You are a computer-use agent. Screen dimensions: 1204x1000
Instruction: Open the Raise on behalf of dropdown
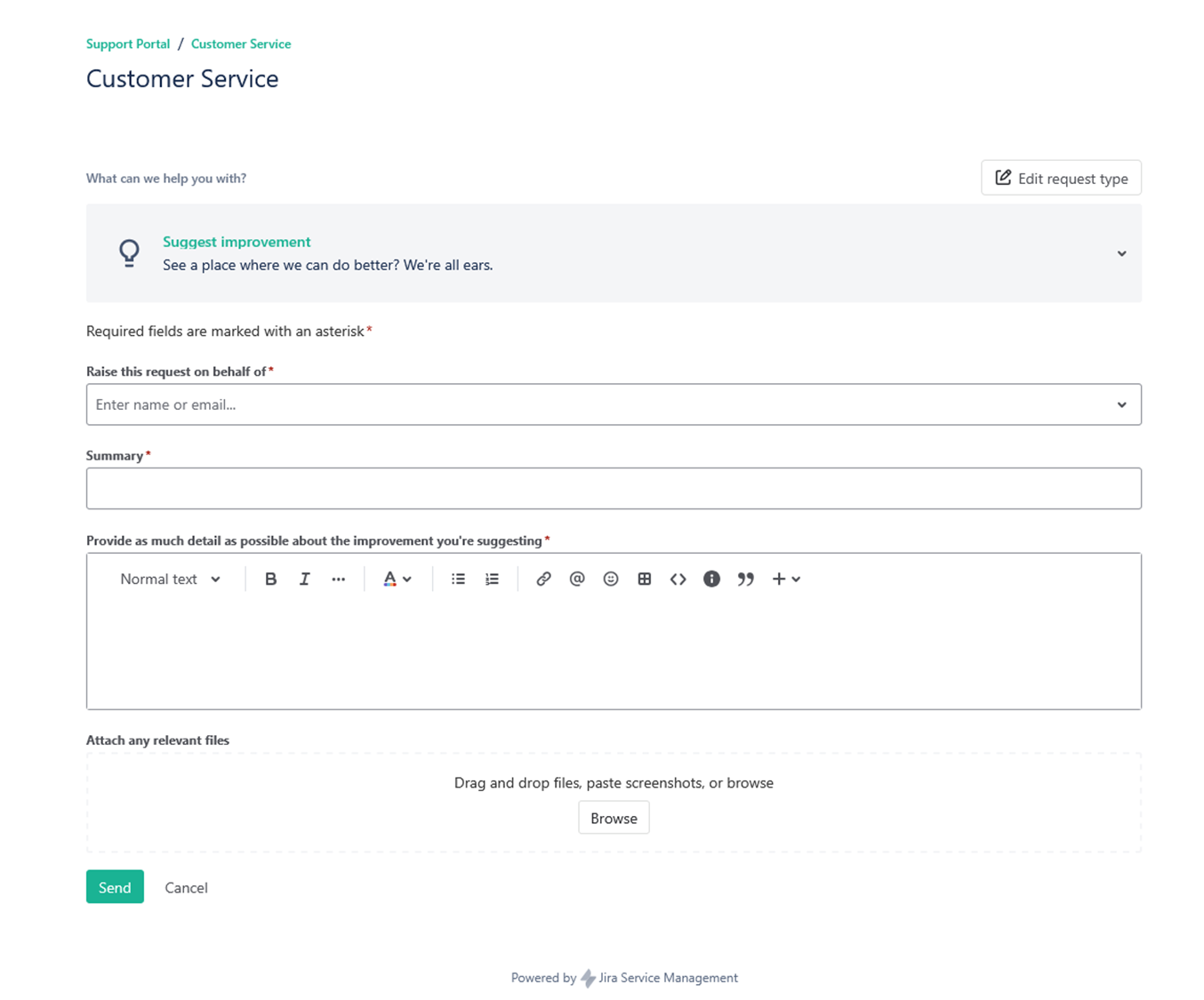(1121, 404)
